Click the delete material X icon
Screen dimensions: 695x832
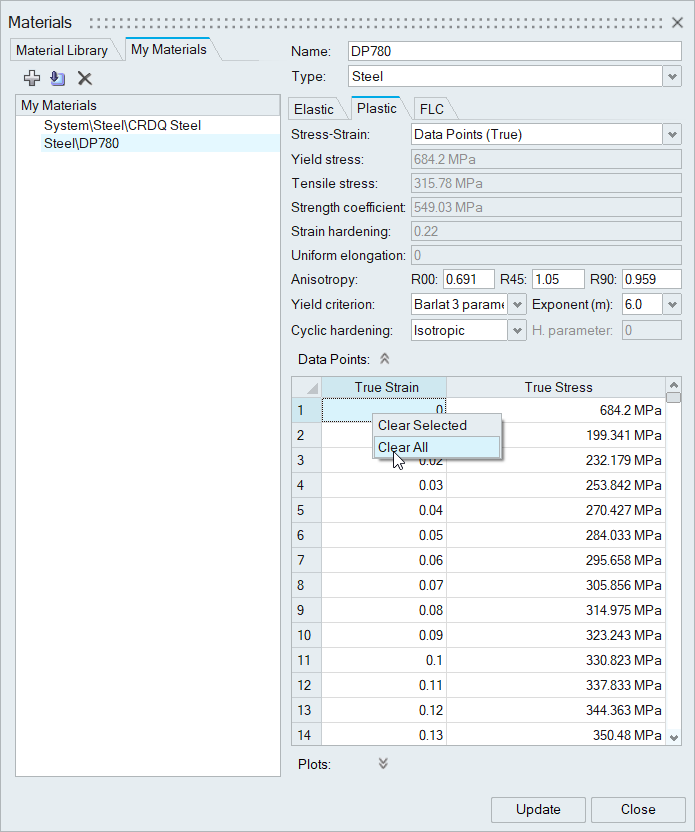pos(85,78)
